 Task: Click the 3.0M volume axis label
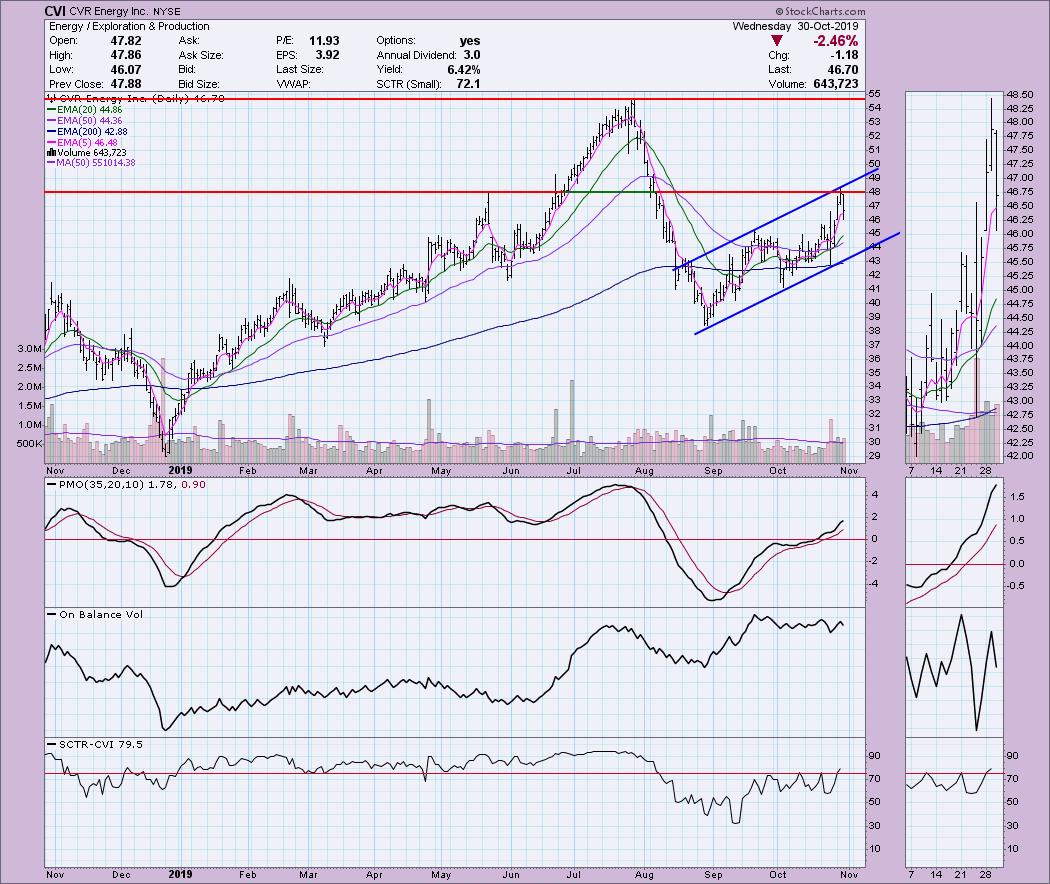[x=30, y=349]
